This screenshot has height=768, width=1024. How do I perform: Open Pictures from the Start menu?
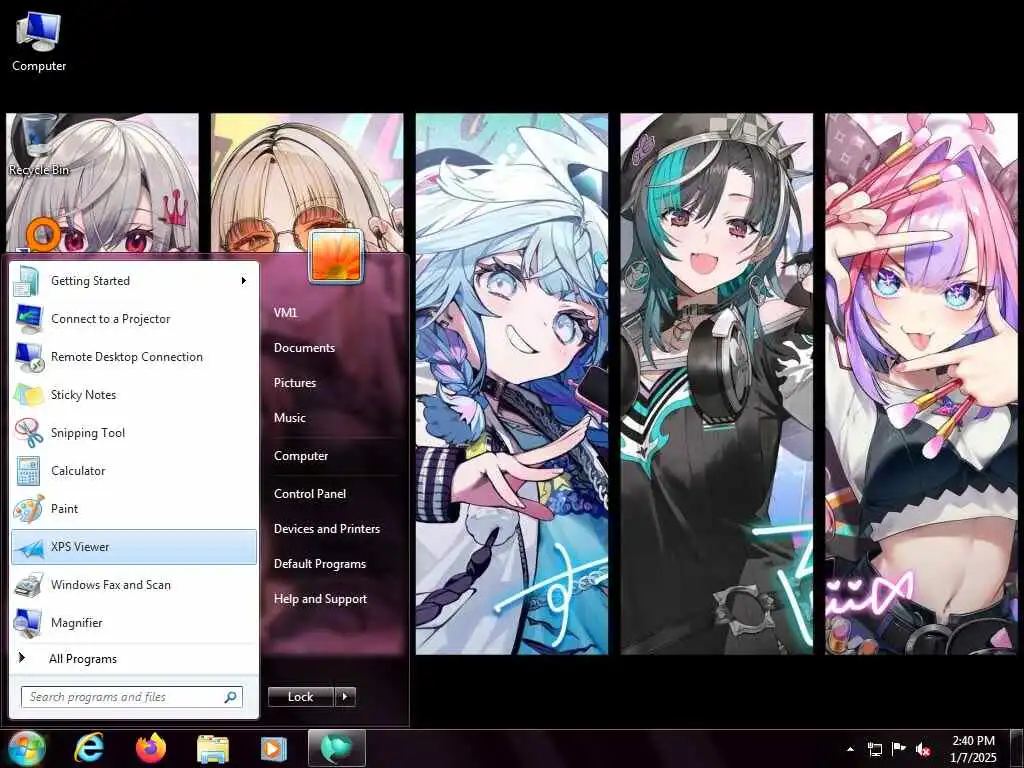[x=295, y=383]
